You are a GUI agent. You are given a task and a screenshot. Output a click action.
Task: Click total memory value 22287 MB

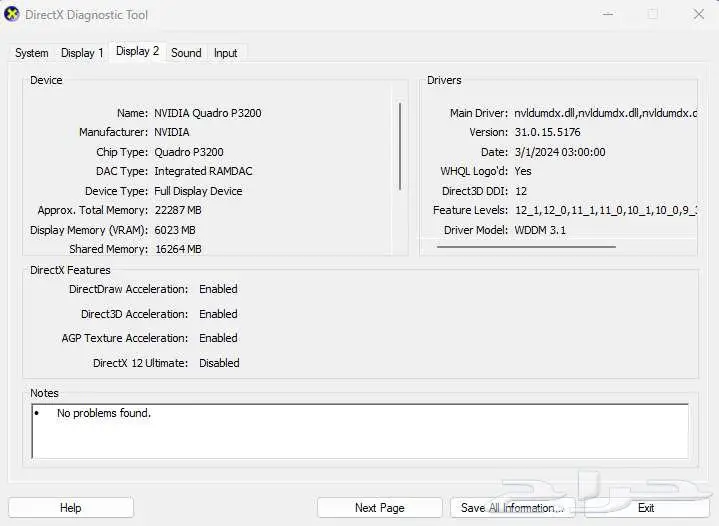tap(178, 210)
